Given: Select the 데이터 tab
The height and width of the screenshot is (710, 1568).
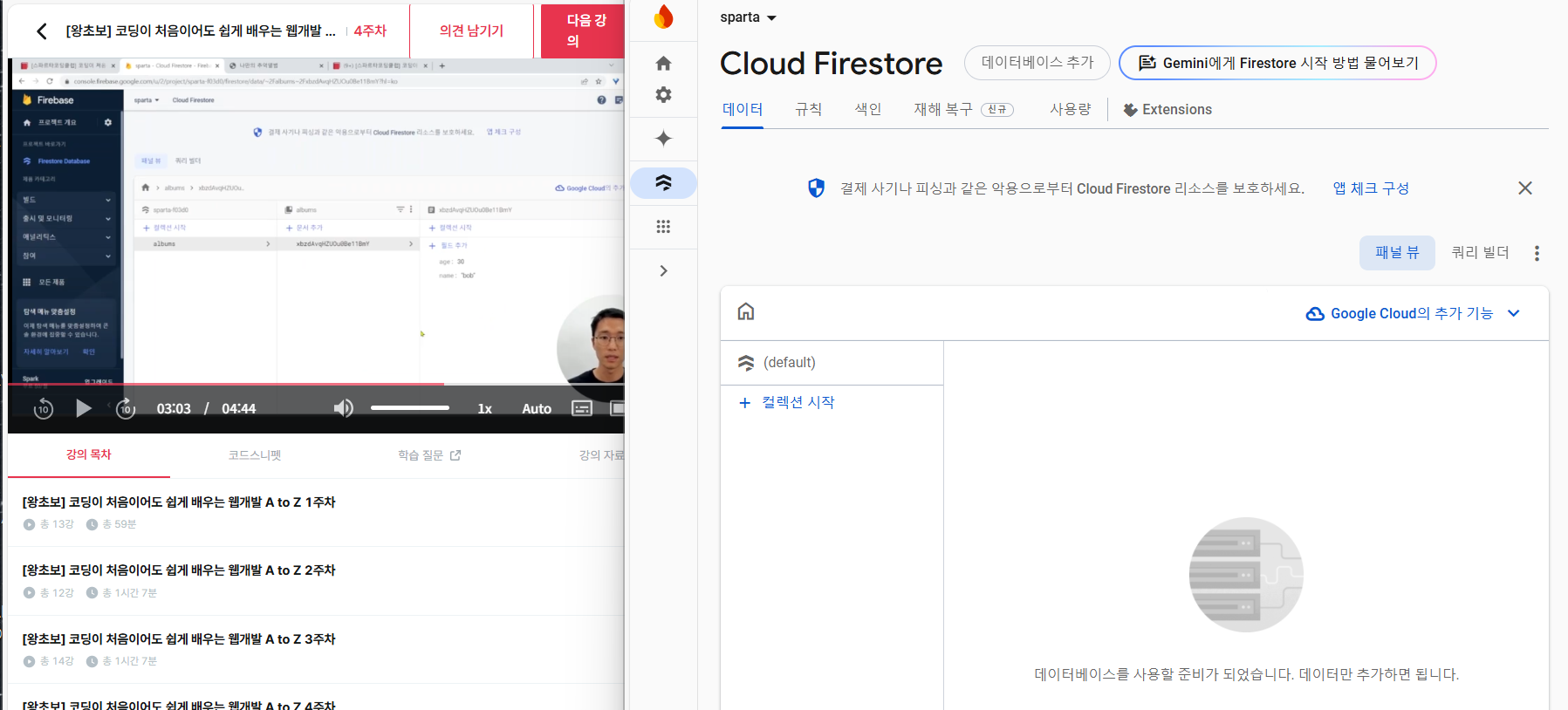Looking at the screenshot, I should [743, 109].
